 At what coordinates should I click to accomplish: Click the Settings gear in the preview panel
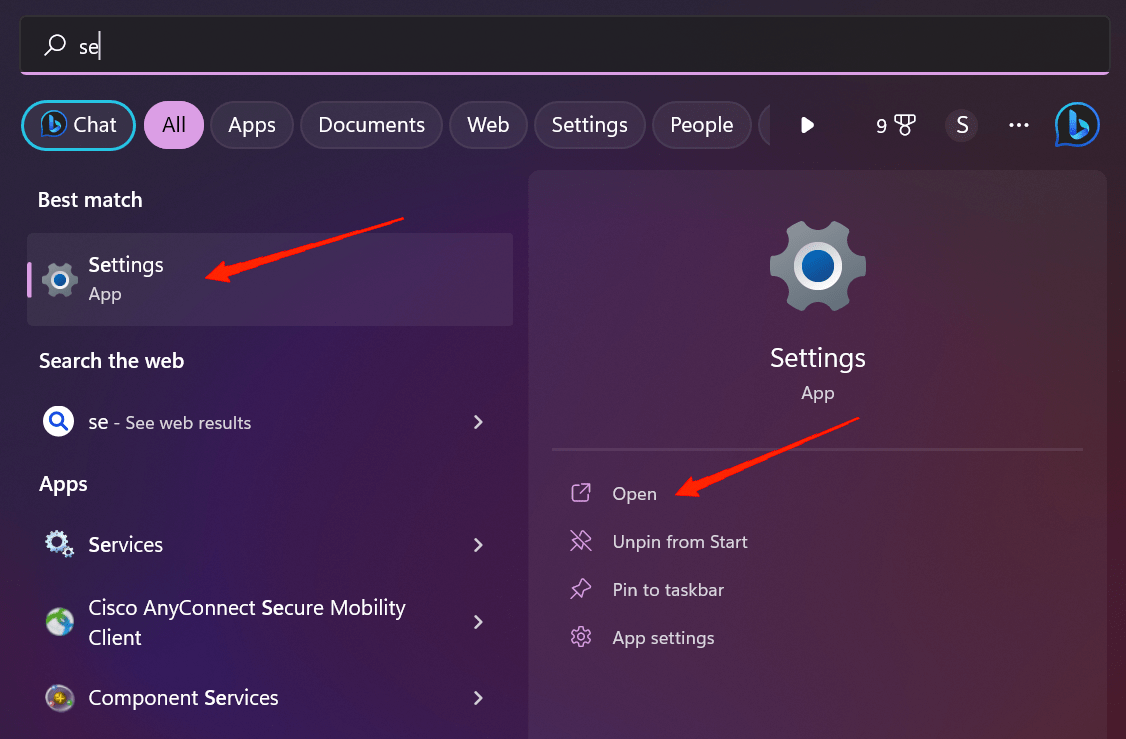(x=817, y=265)
